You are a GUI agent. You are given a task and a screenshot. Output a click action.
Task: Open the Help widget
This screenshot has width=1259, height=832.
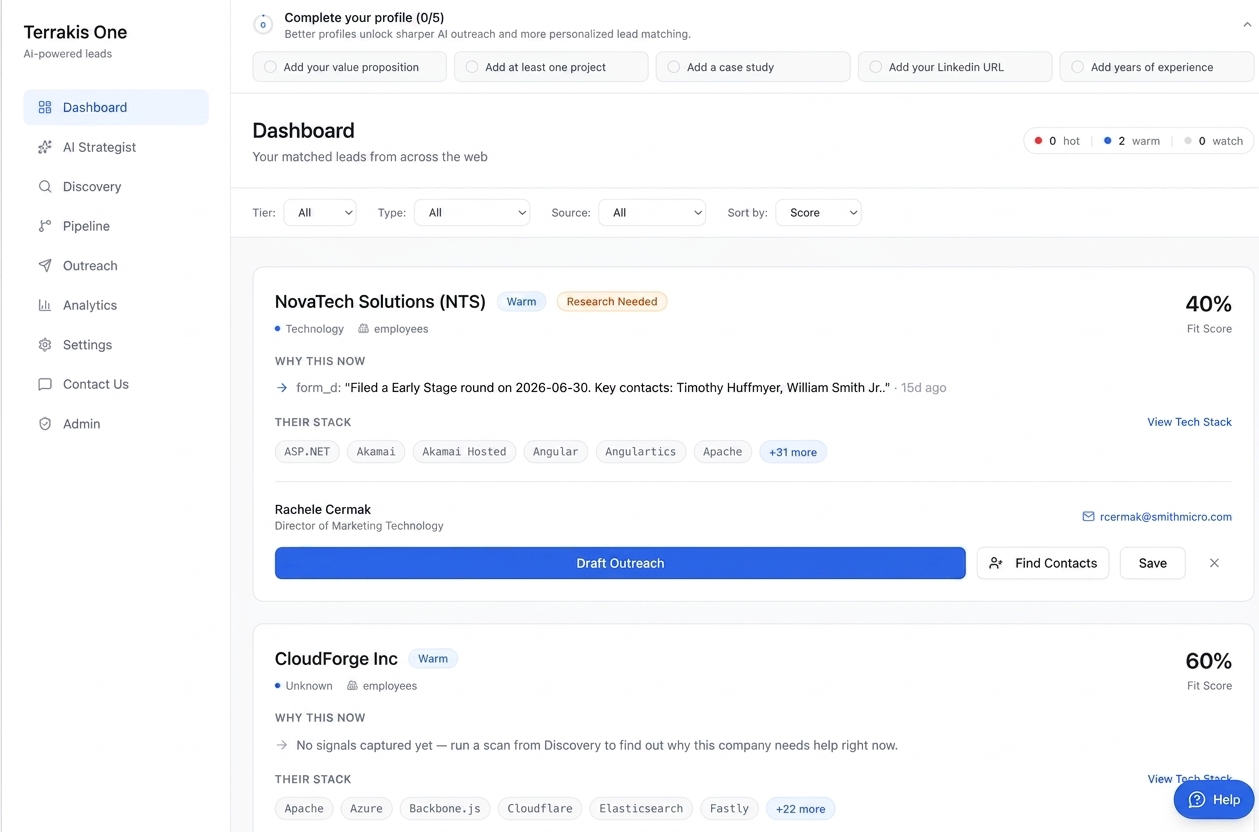click(x=1214, y=800)
